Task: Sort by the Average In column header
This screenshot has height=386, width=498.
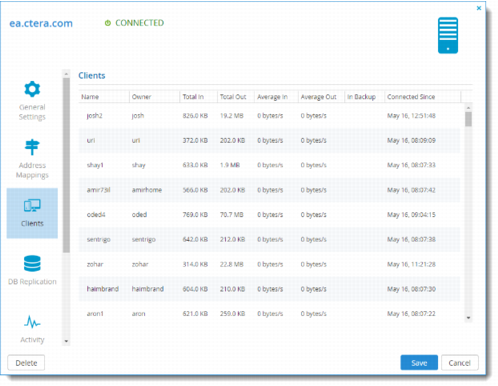Action: tap(276, 97)
